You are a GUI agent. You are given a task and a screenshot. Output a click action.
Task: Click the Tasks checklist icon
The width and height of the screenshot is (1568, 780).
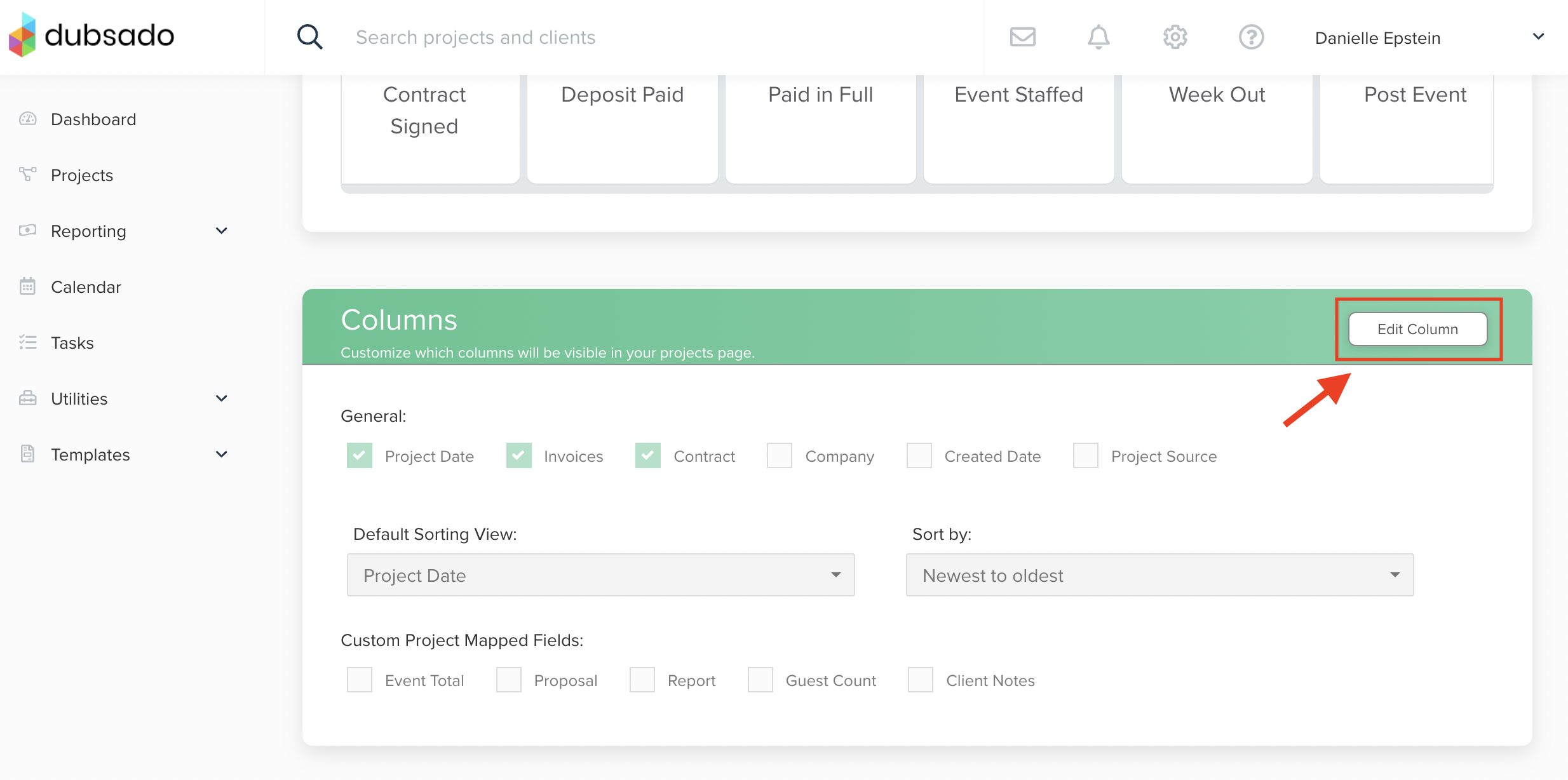pos(27,342)
